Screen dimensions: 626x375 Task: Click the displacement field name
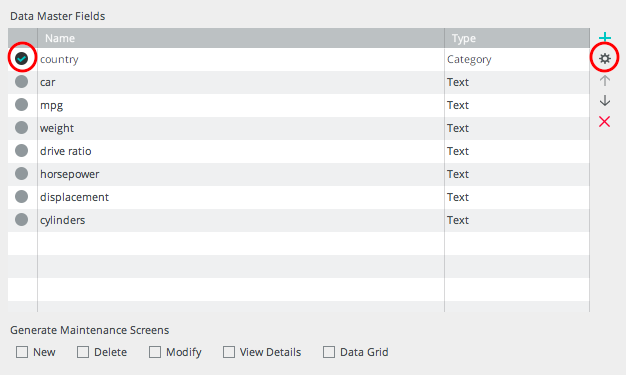point(74,197)
